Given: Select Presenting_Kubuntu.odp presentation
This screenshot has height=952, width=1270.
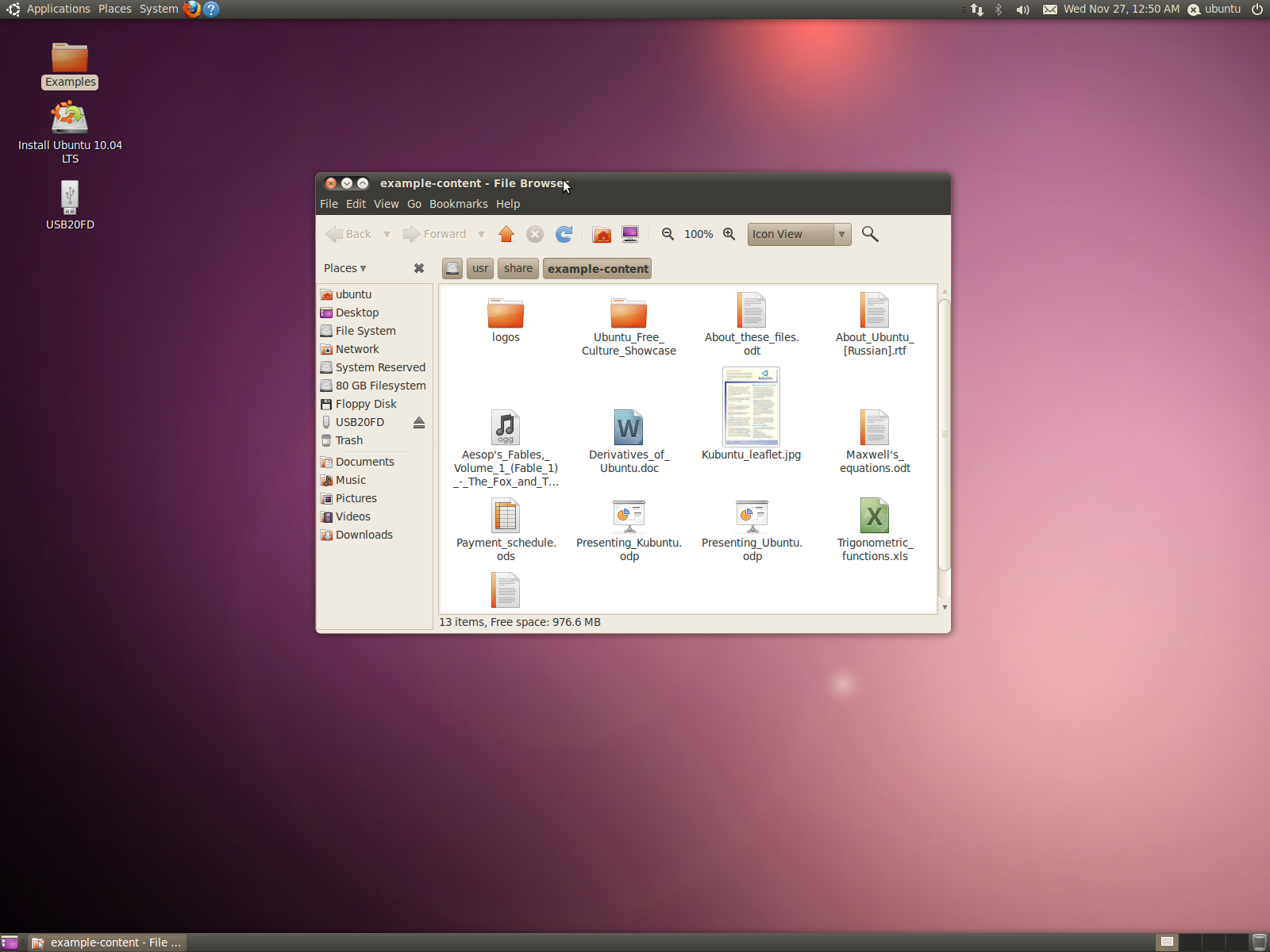Looking at the screenshot, I should coord(629,516).
